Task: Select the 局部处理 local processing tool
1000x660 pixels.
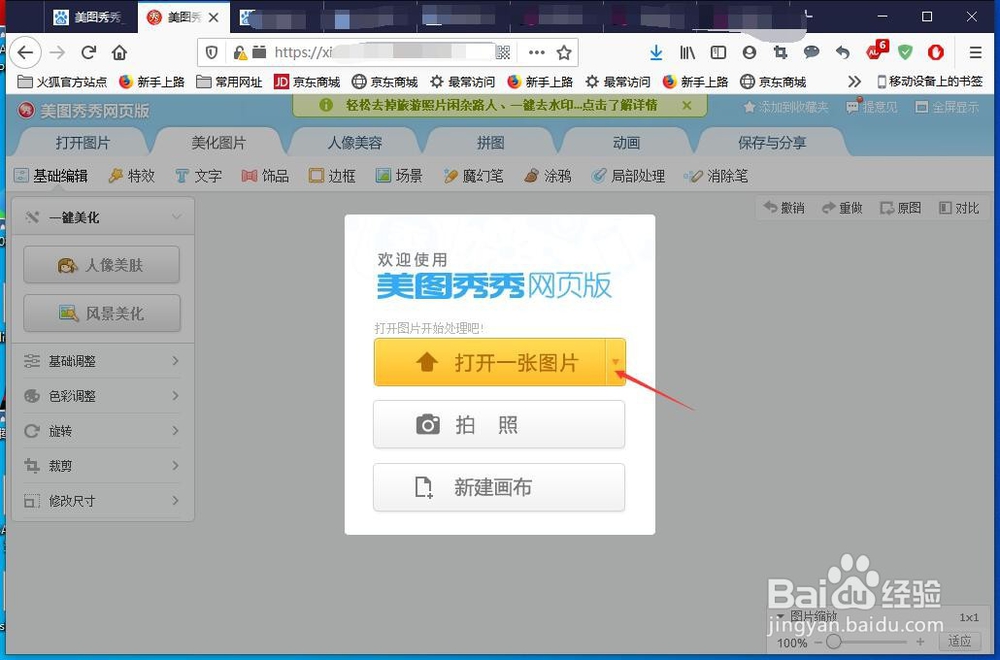Action: coord(628,176)
